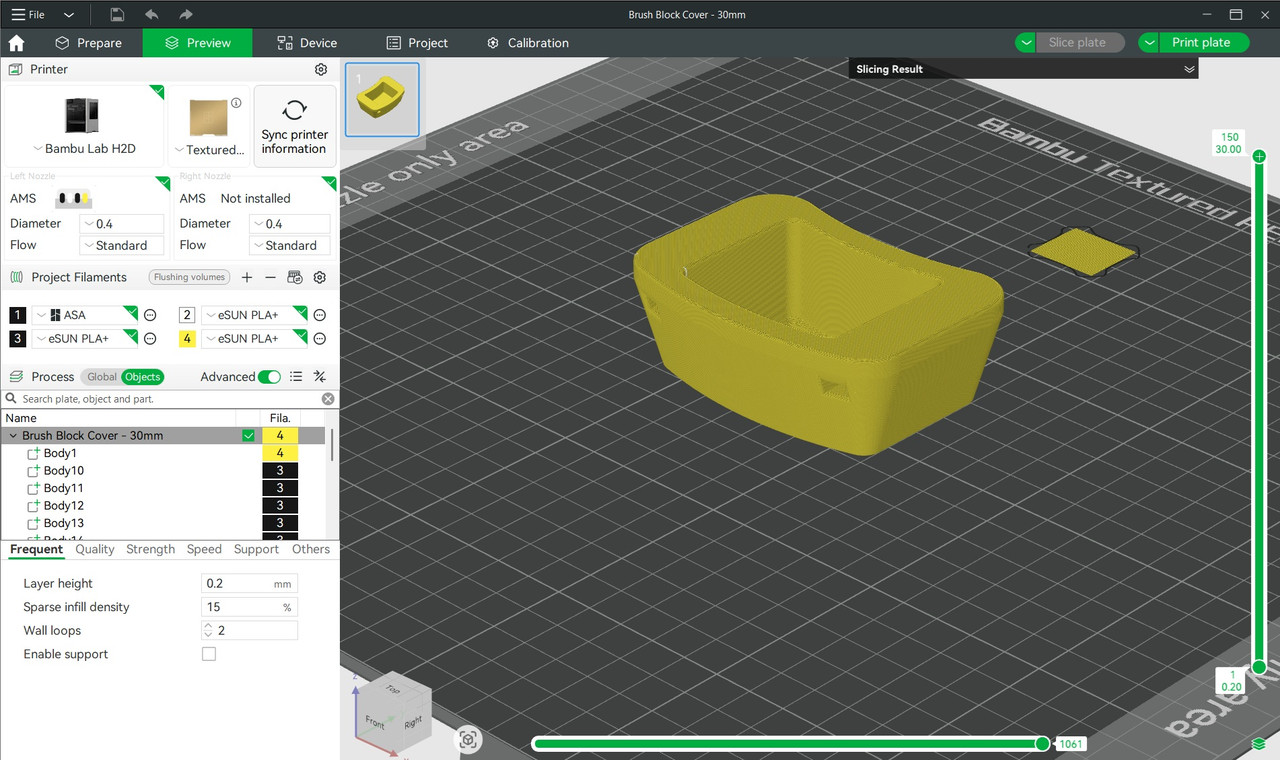Open Right Nozzle Diameter dropdown
This screenshot has width=1280, height=760.
click(290, 224)
